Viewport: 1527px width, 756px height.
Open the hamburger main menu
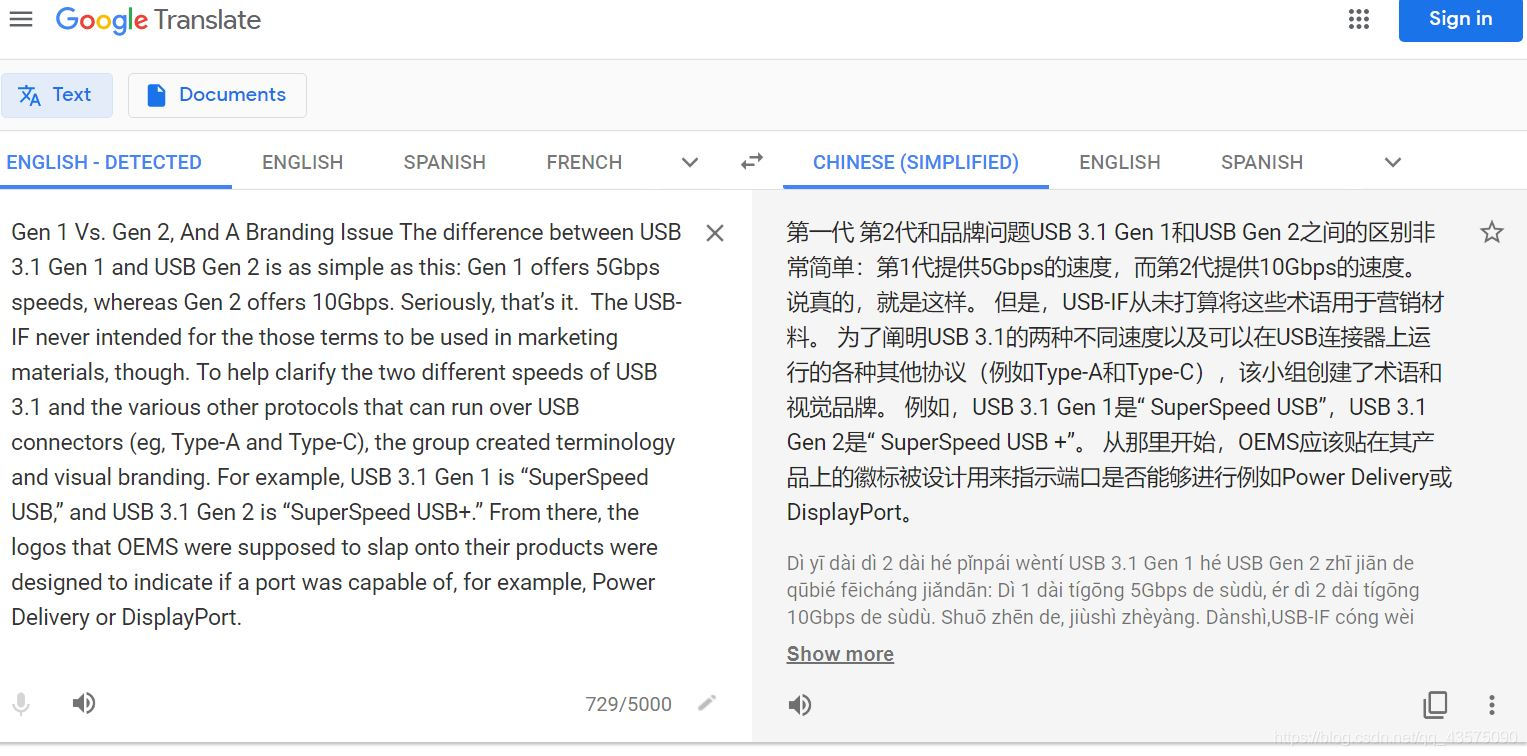[21, 20]
